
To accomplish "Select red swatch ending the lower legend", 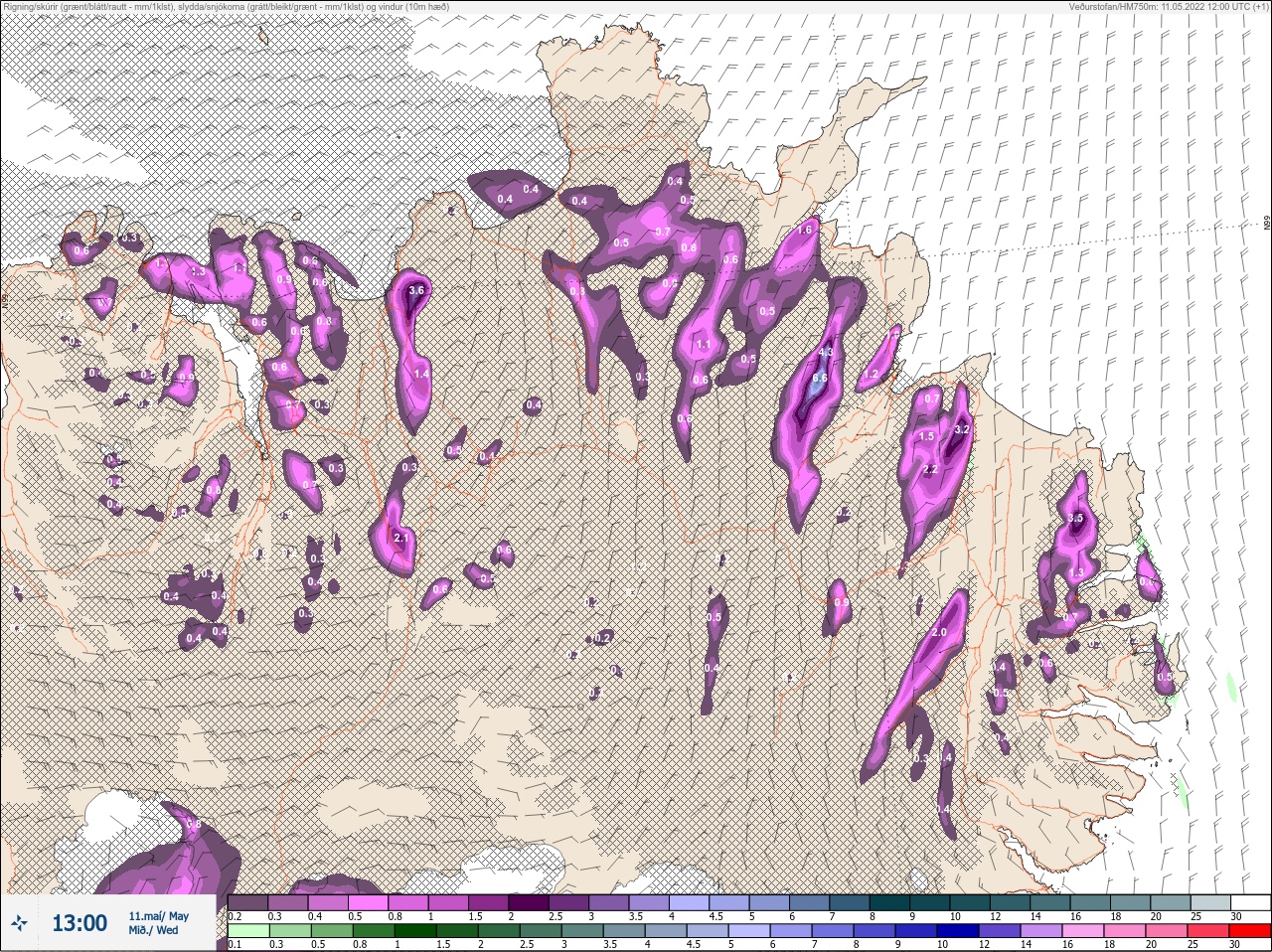I will (x=1249, y=930).
